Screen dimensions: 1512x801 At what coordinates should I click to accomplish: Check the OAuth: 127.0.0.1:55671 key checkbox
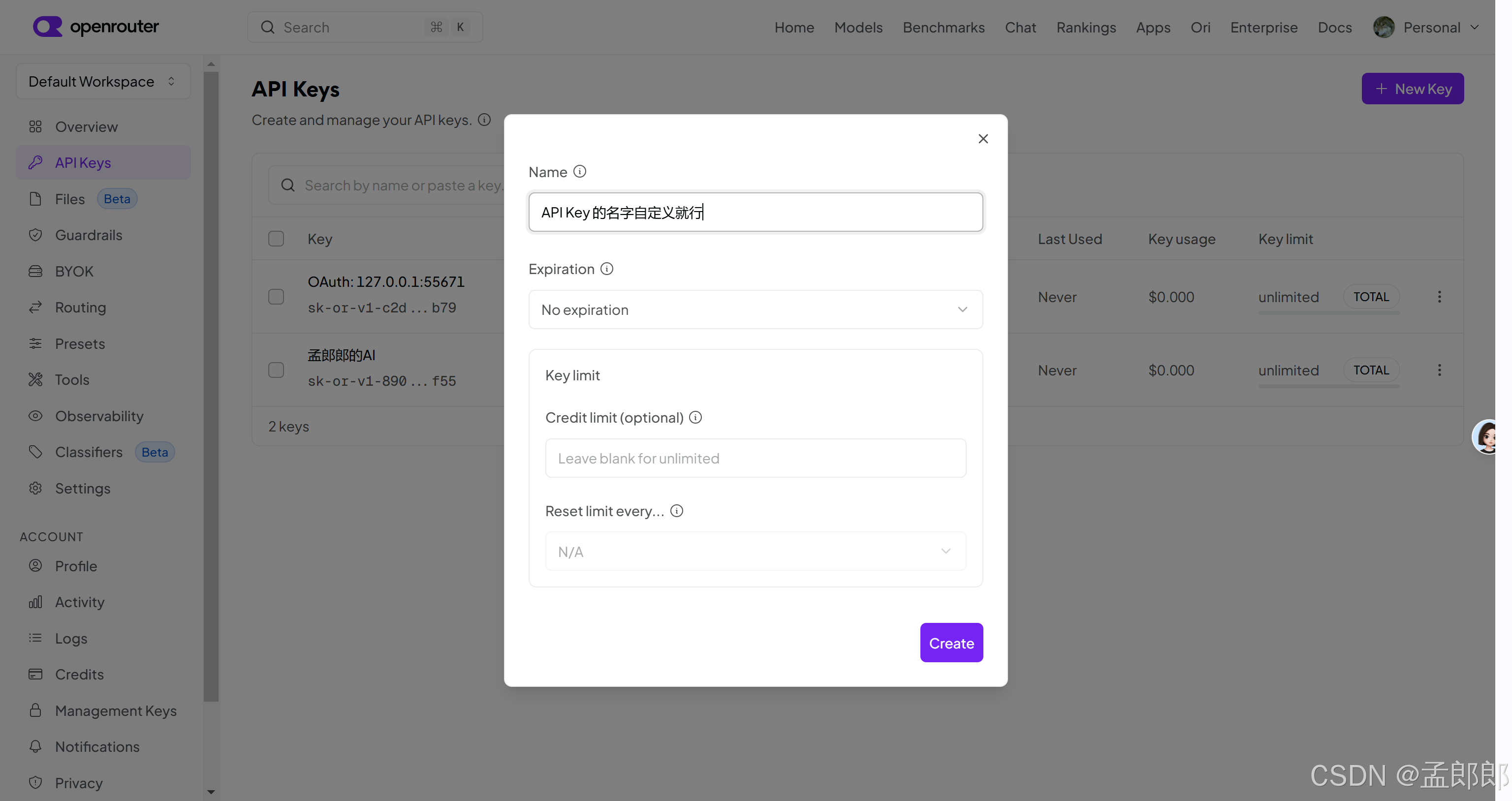click(x=276, y=297)
